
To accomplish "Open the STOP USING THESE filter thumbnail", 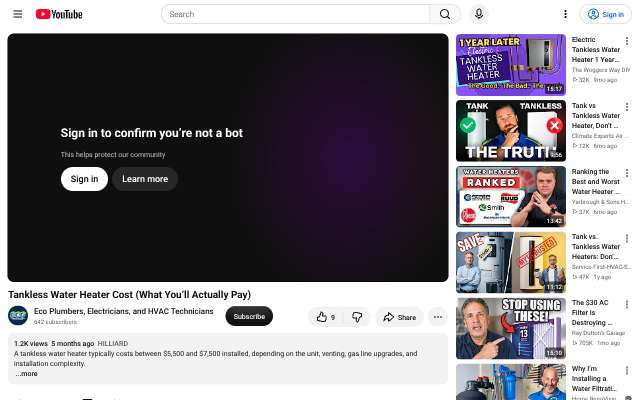I will click(511, 329).
